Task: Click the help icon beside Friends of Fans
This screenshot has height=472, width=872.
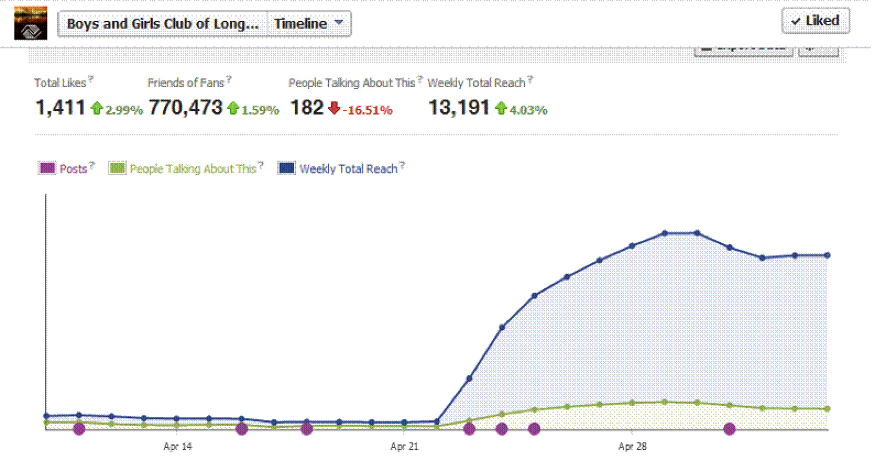Action: pos(229,79)
